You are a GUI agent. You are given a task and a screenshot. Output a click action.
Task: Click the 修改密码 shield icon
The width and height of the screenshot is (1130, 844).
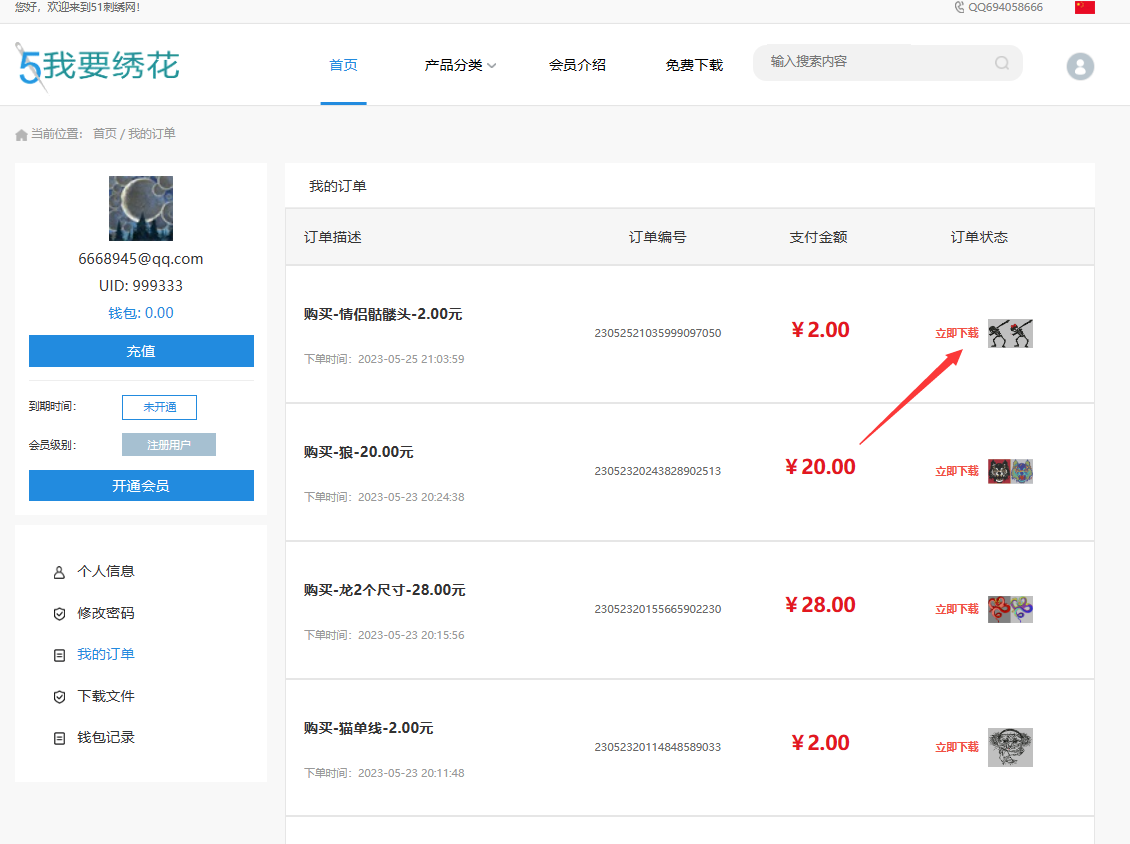59,613
